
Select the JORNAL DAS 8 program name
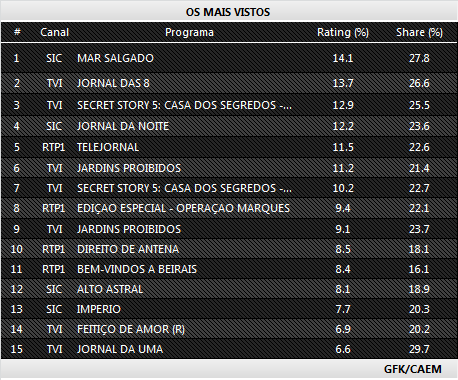point(113,83)
